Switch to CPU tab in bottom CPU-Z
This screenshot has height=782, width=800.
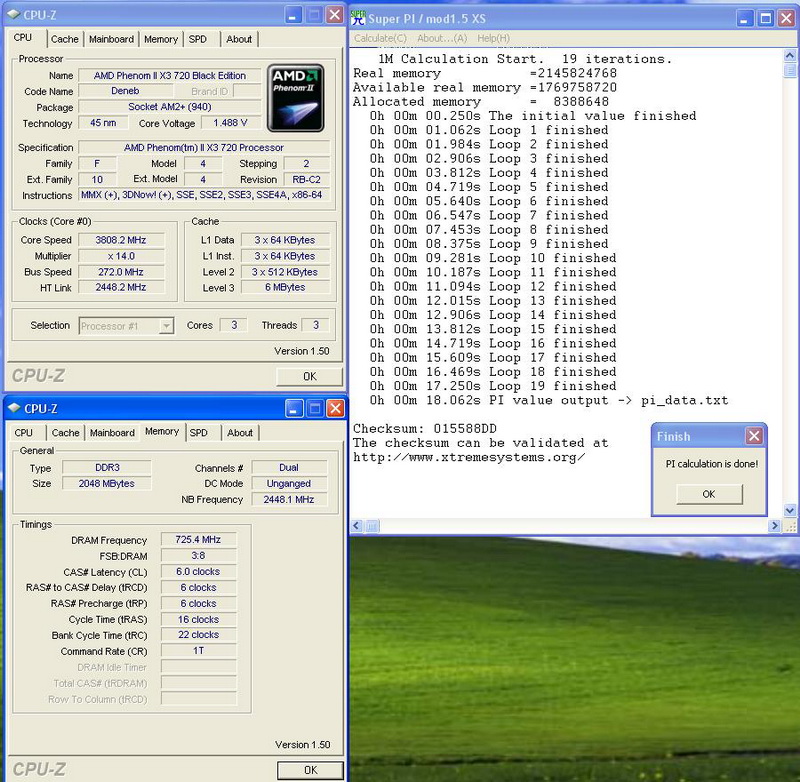coord(23,433)
